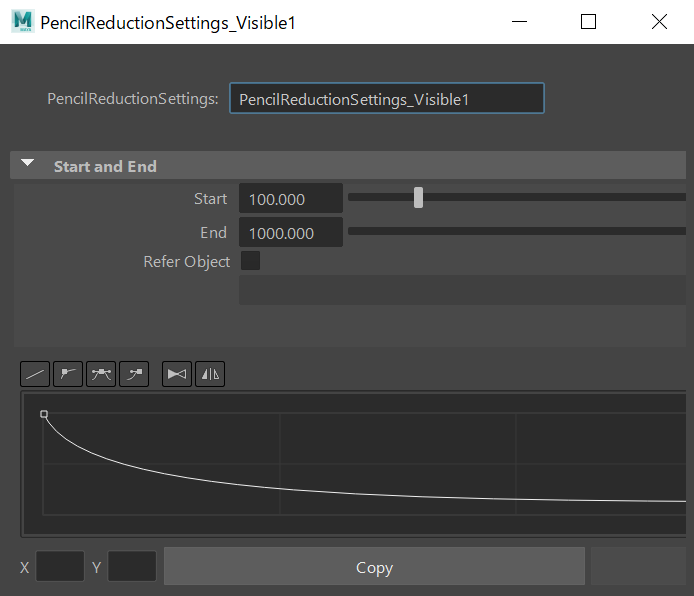This screenshot has width=694, height=596.
Task: Enable the Refer Object checkbox
Action: pos(251,261)
